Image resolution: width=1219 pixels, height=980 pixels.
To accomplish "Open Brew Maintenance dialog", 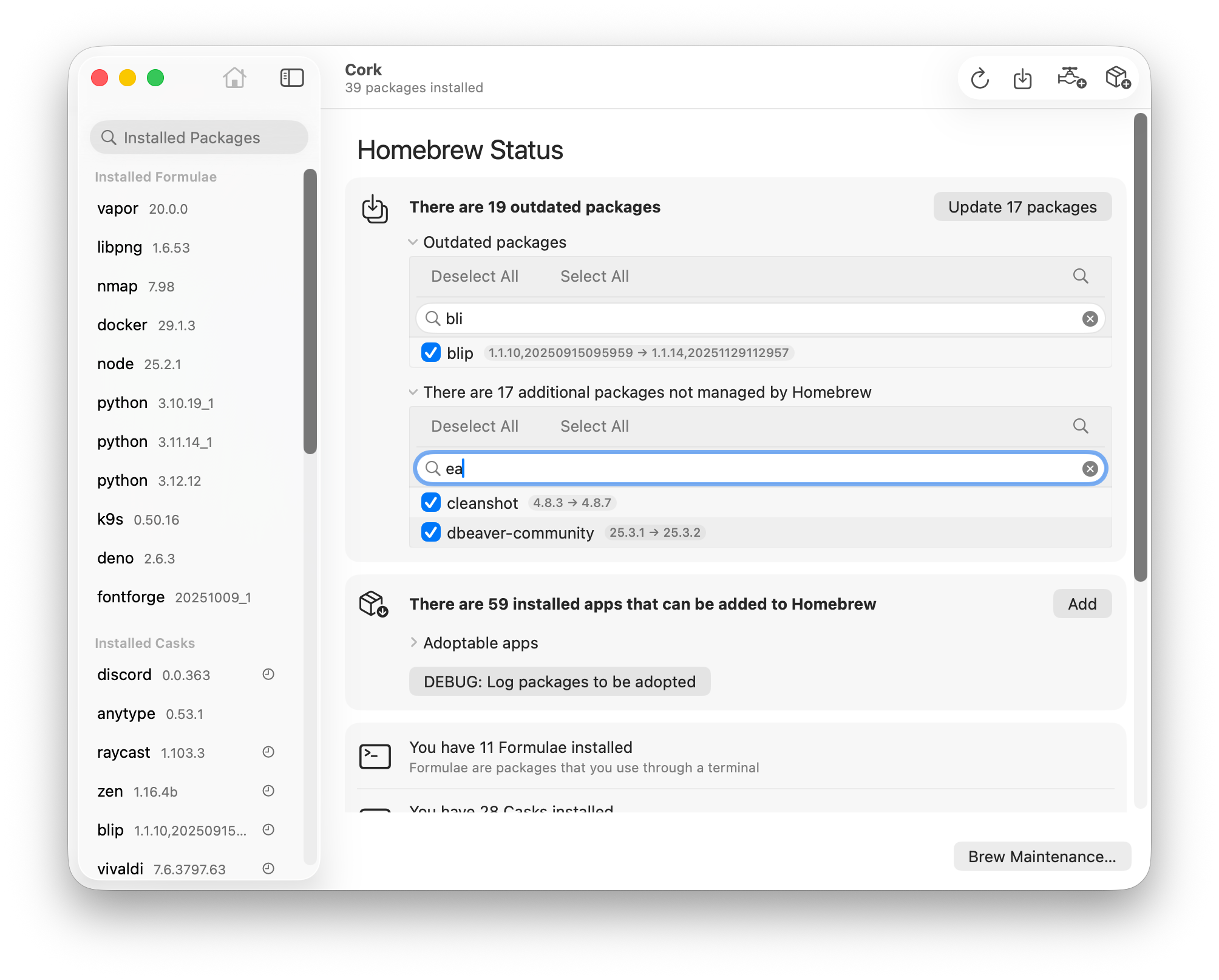I will point(1042,857).
